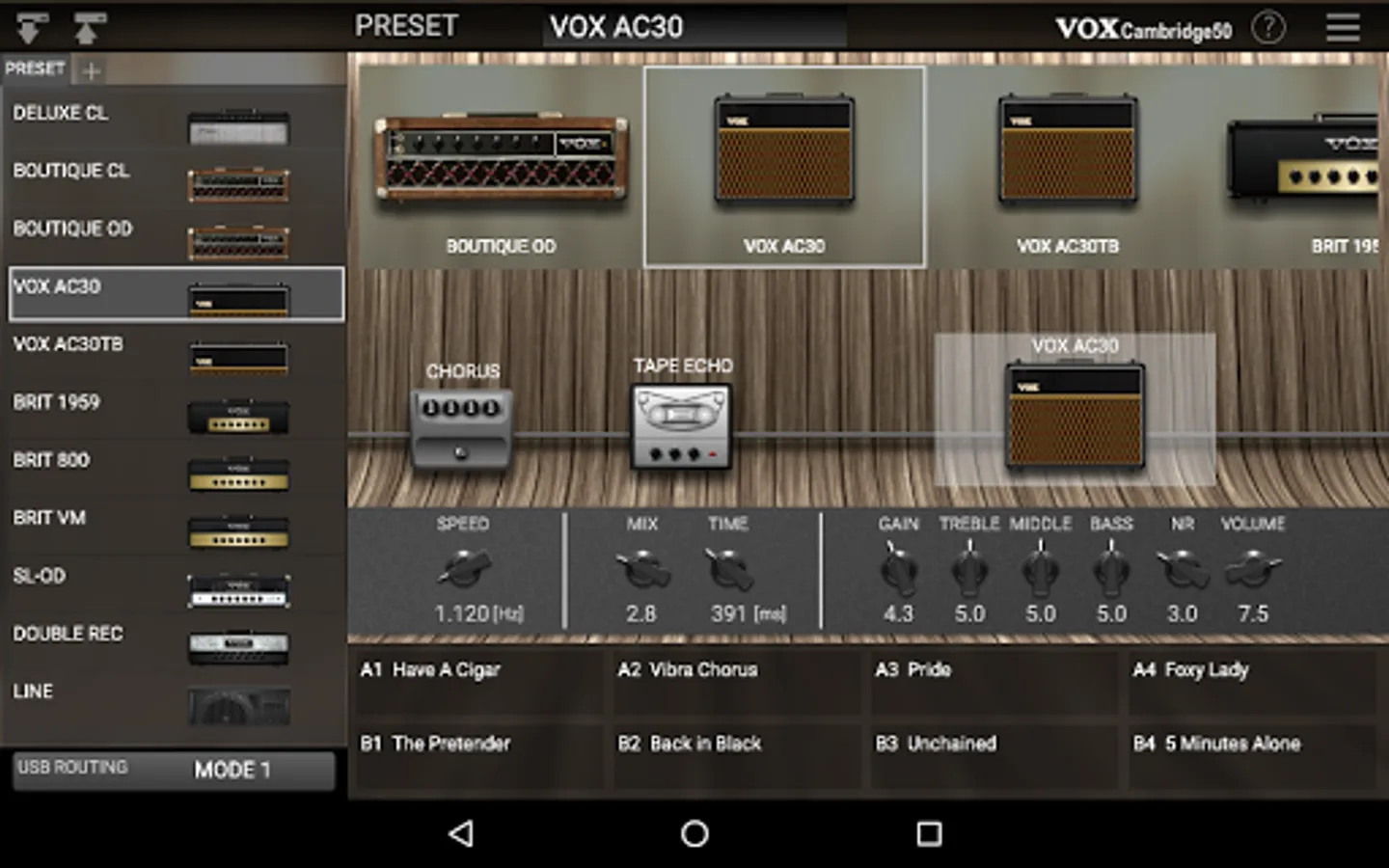Adjust the TREBLE knob
This screenshot has height=868, width=1389.
pos(969,569)
